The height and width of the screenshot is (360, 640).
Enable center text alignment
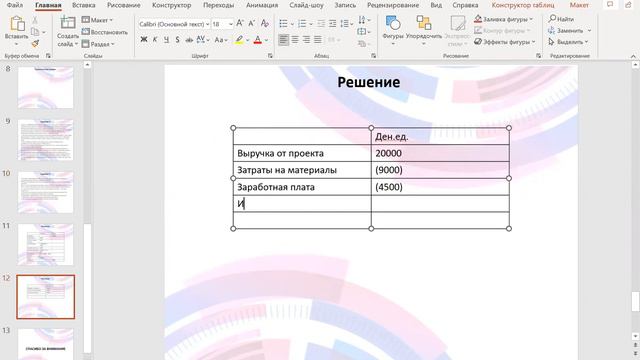click(295, 40)
